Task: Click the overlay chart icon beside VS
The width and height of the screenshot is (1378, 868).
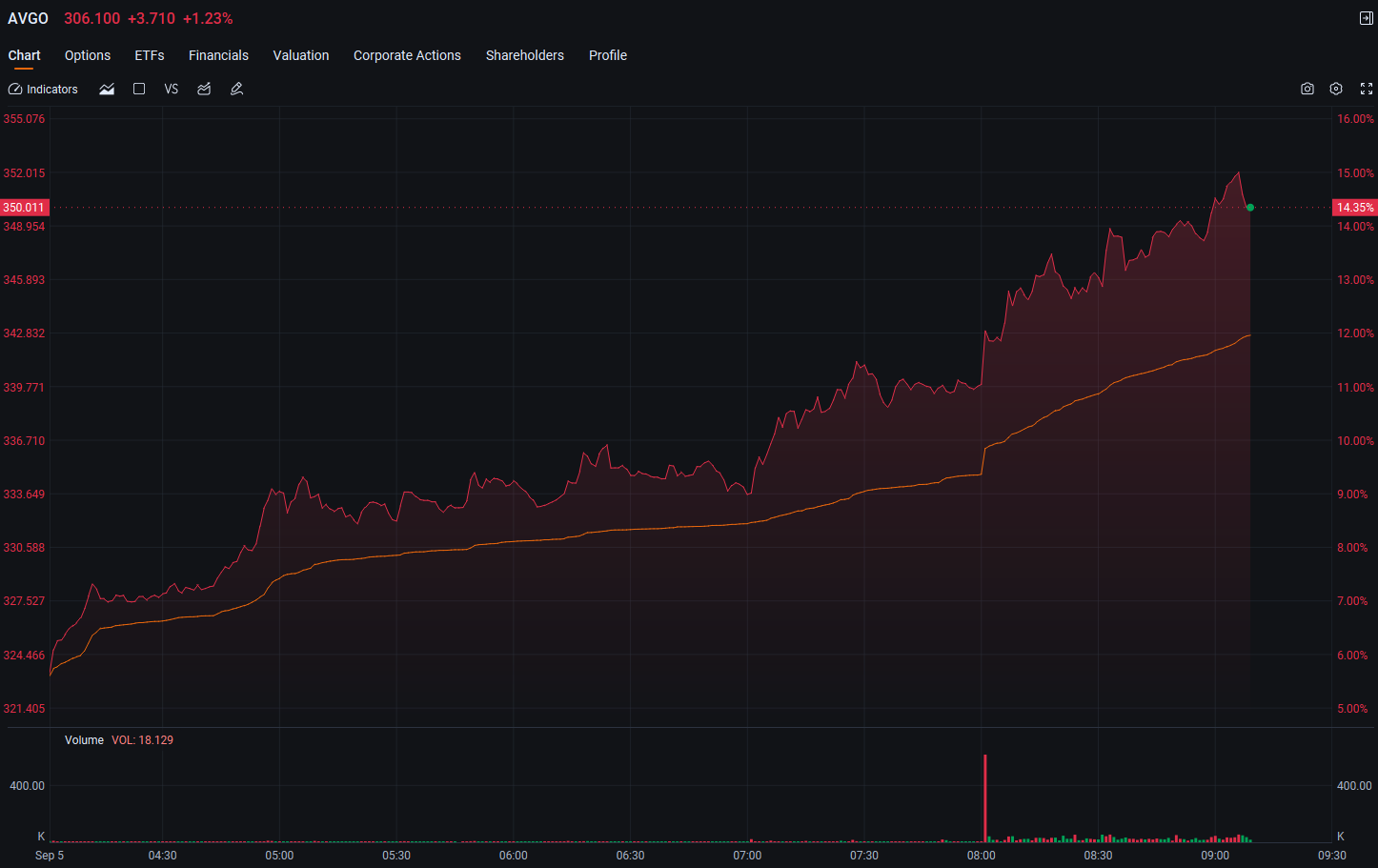Action: (204, 89)
